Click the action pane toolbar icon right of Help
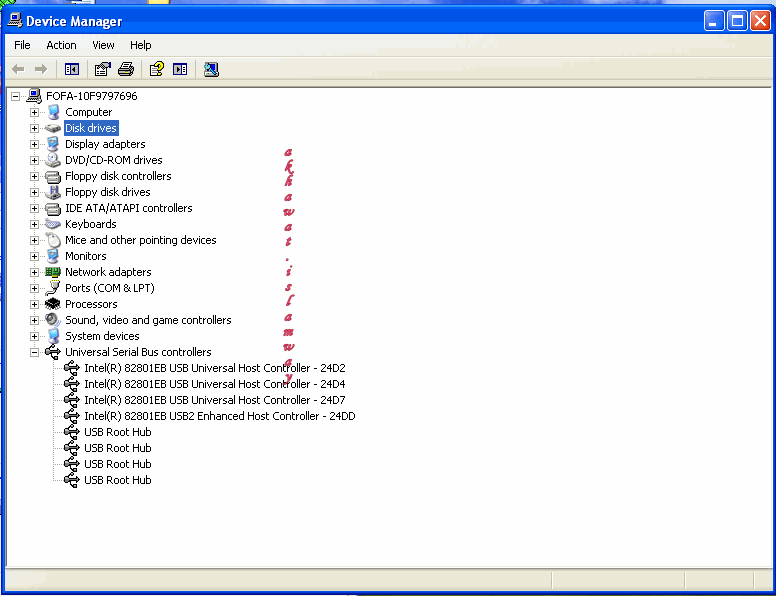 pos(180,69)
